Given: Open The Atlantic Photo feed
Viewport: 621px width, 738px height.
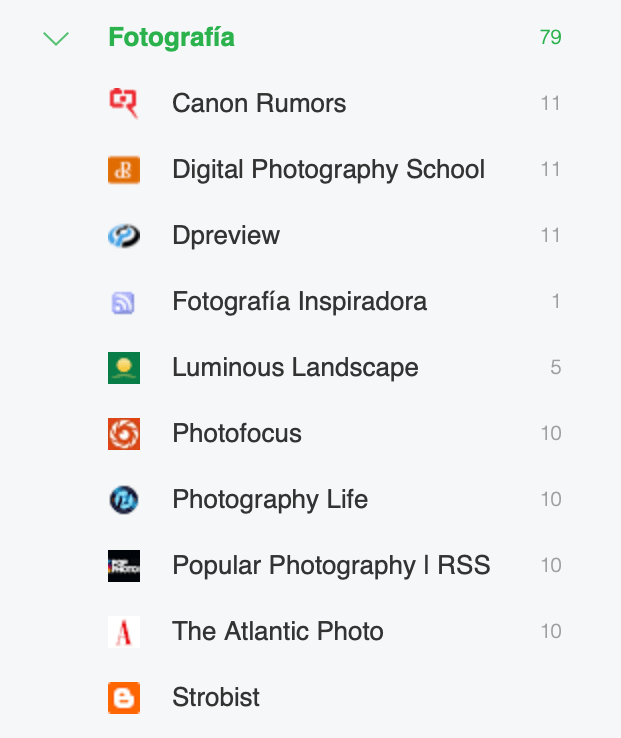Looking at the screenshot, I should 278,631.
